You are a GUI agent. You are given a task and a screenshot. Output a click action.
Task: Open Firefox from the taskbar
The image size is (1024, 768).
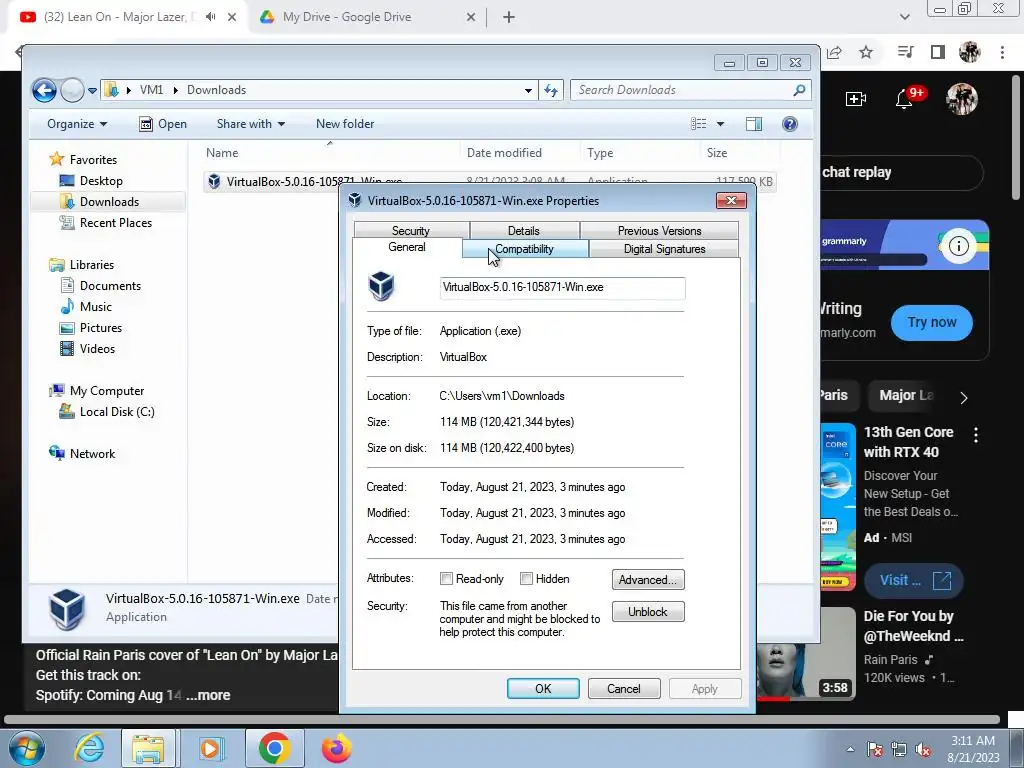coord(336,748)
